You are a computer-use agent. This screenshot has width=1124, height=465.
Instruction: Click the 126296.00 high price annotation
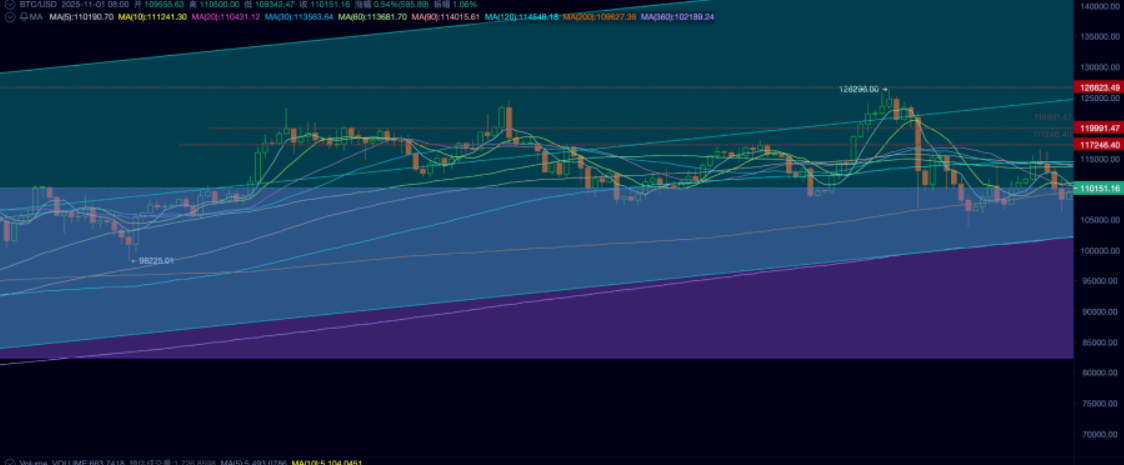point(859,89)
